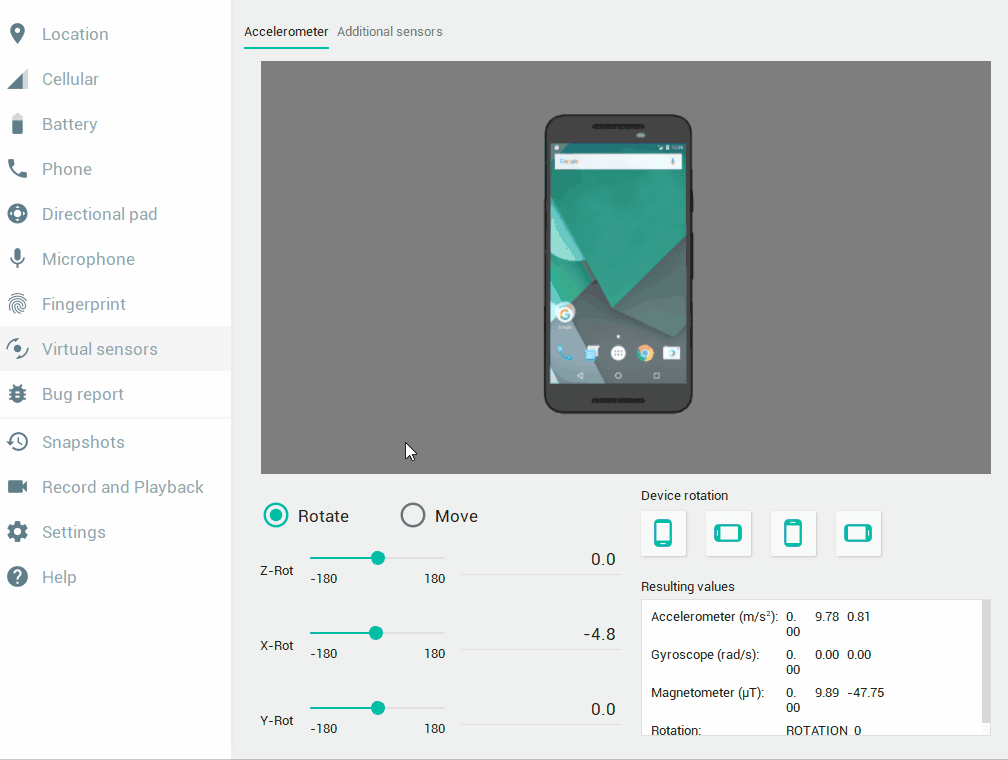Select the Fingerprint sidebar item
Image resolution: width=1008 pixels, height=760 pixels.
[83, 304]
